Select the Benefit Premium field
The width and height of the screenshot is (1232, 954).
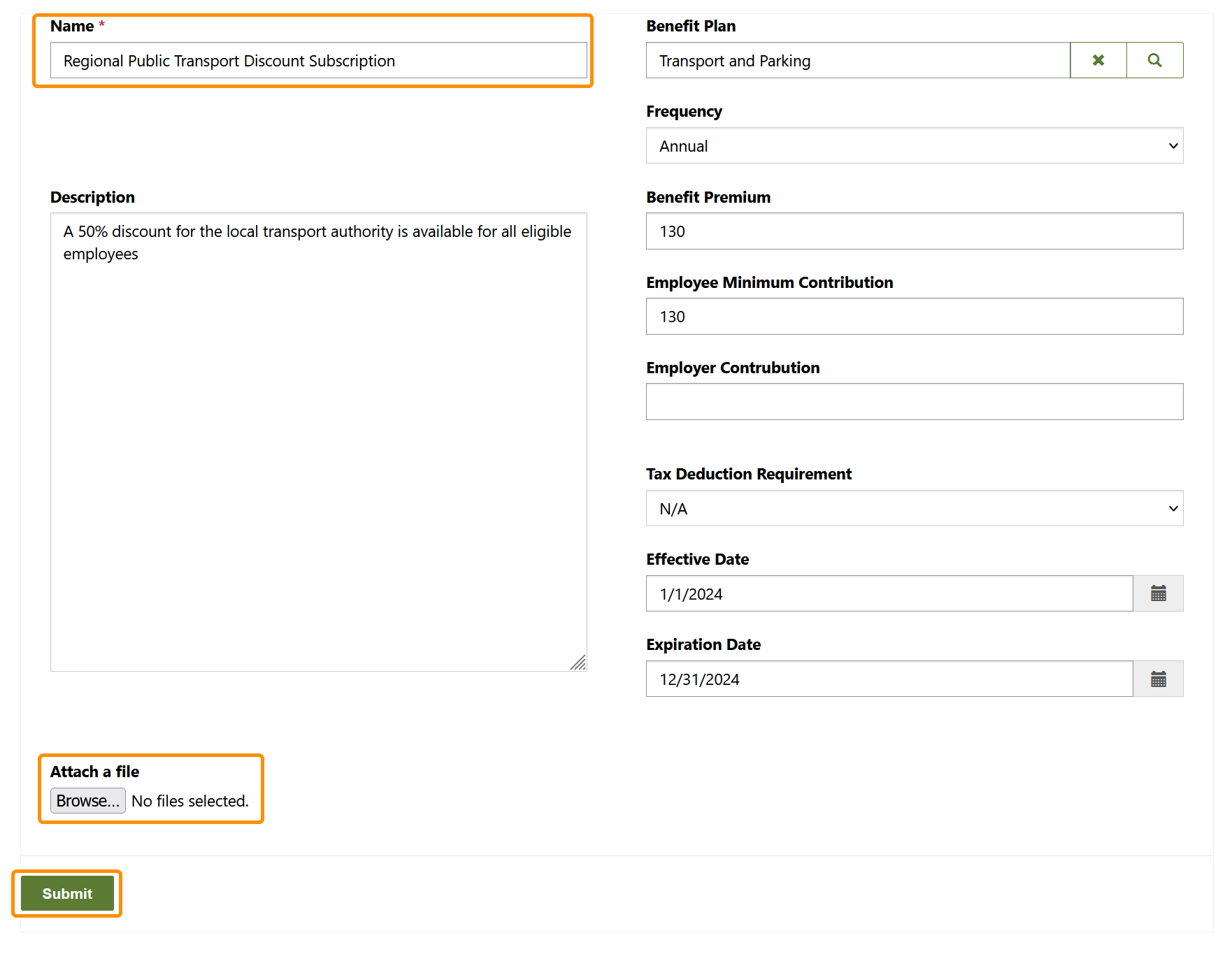[914, 231]
